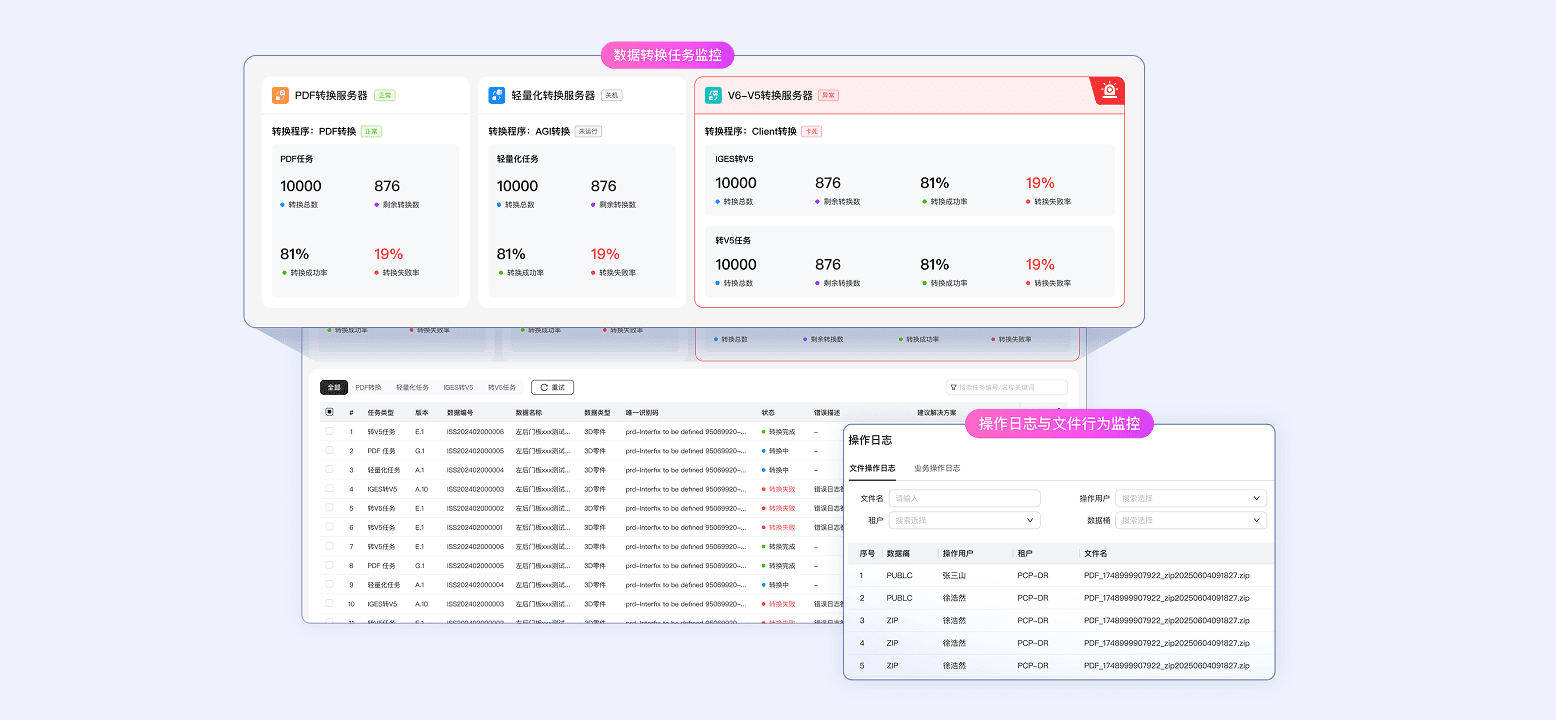
Task: Switch to the 业务操作日志 tab
Action: (937, 467)
